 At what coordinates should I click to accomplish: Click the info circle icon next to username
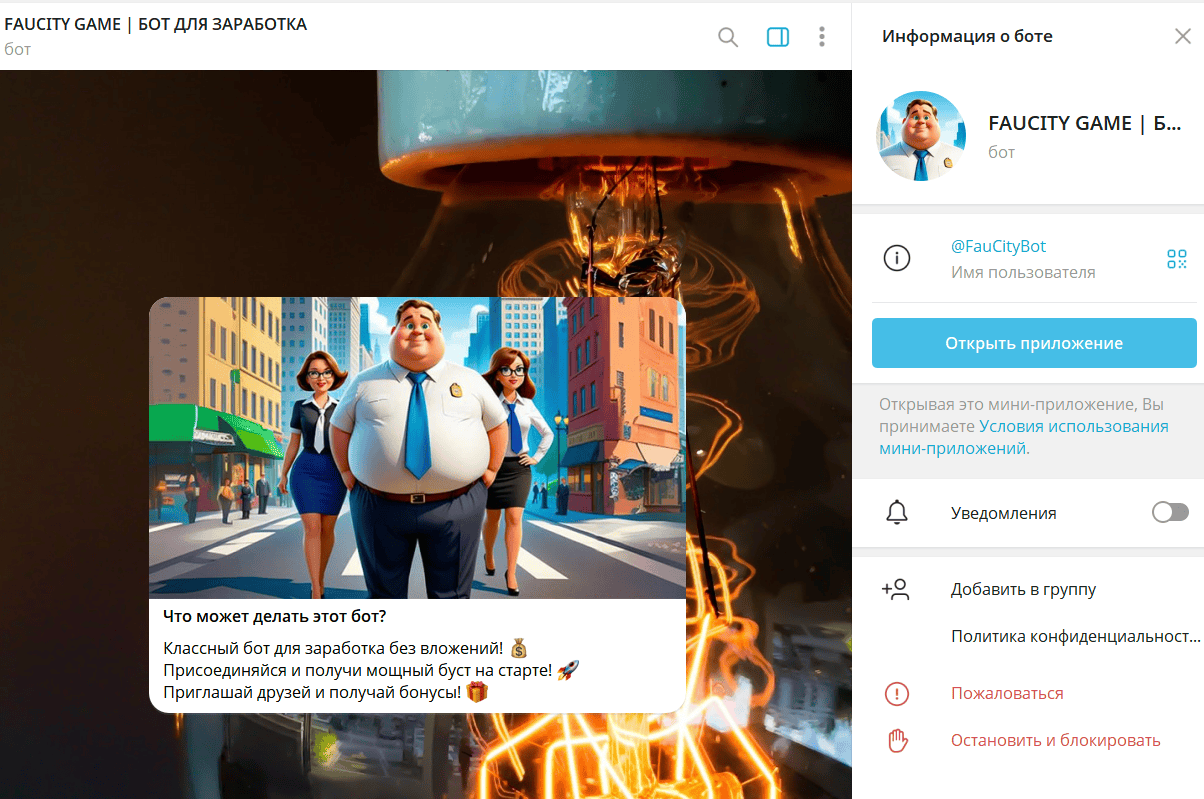coord(897,258)
